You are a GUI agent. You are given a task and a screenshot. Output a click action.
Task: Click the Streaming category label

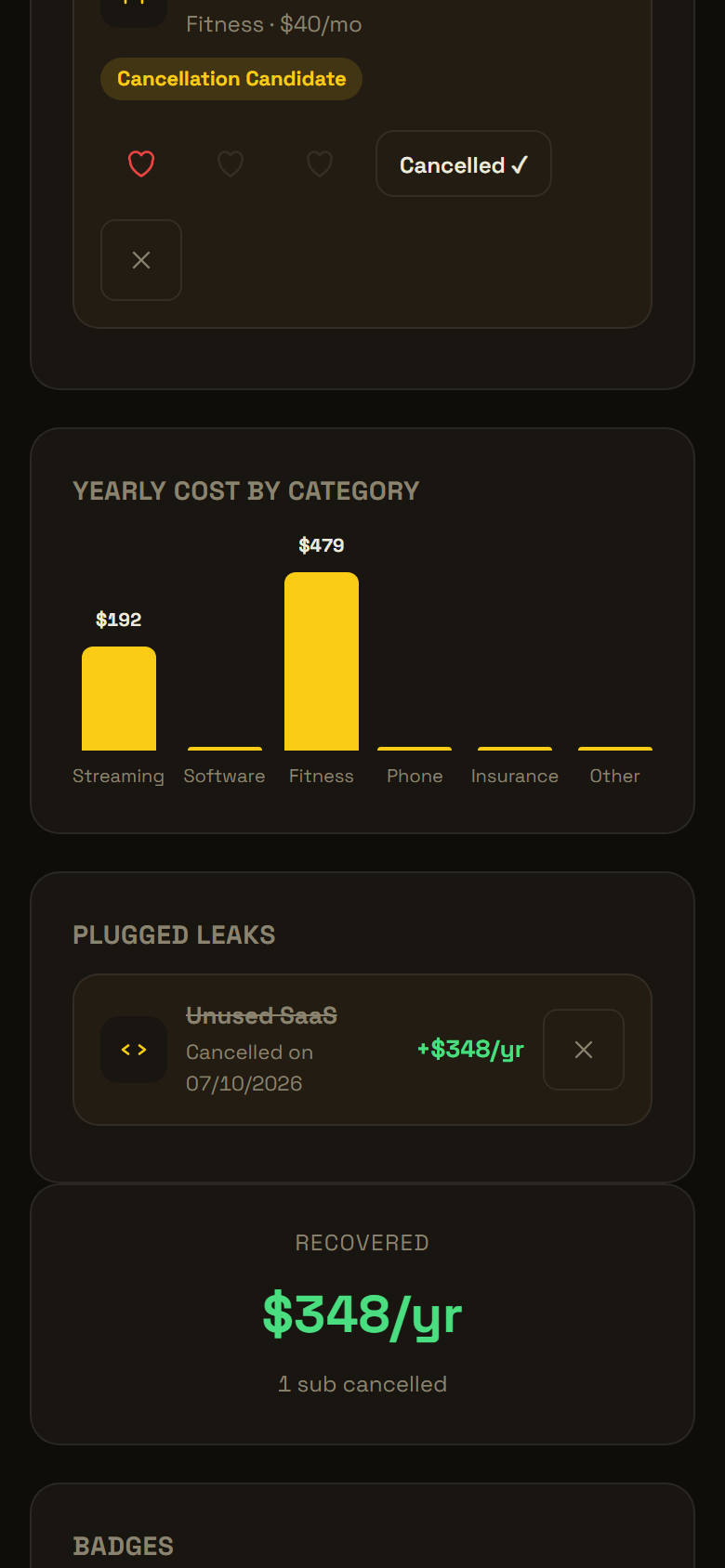119,776
